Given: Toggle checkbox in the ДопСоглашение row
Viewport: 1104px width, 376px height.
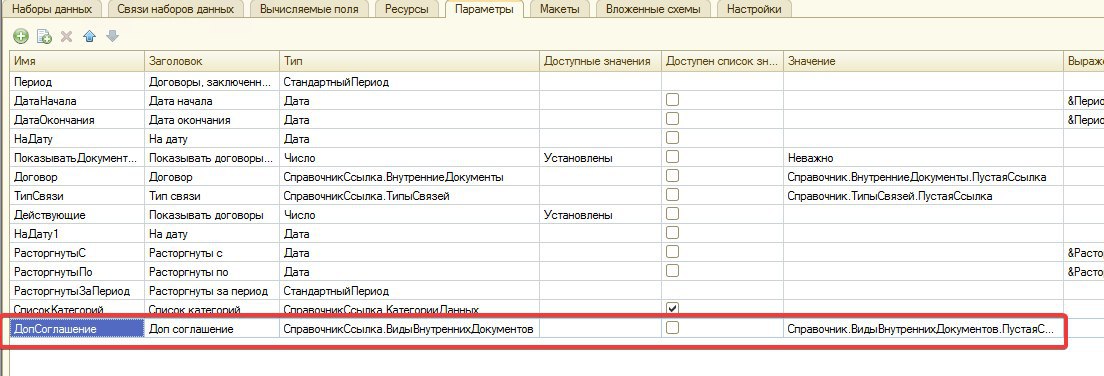Looking at the screenshot, I should pos(672,328).
